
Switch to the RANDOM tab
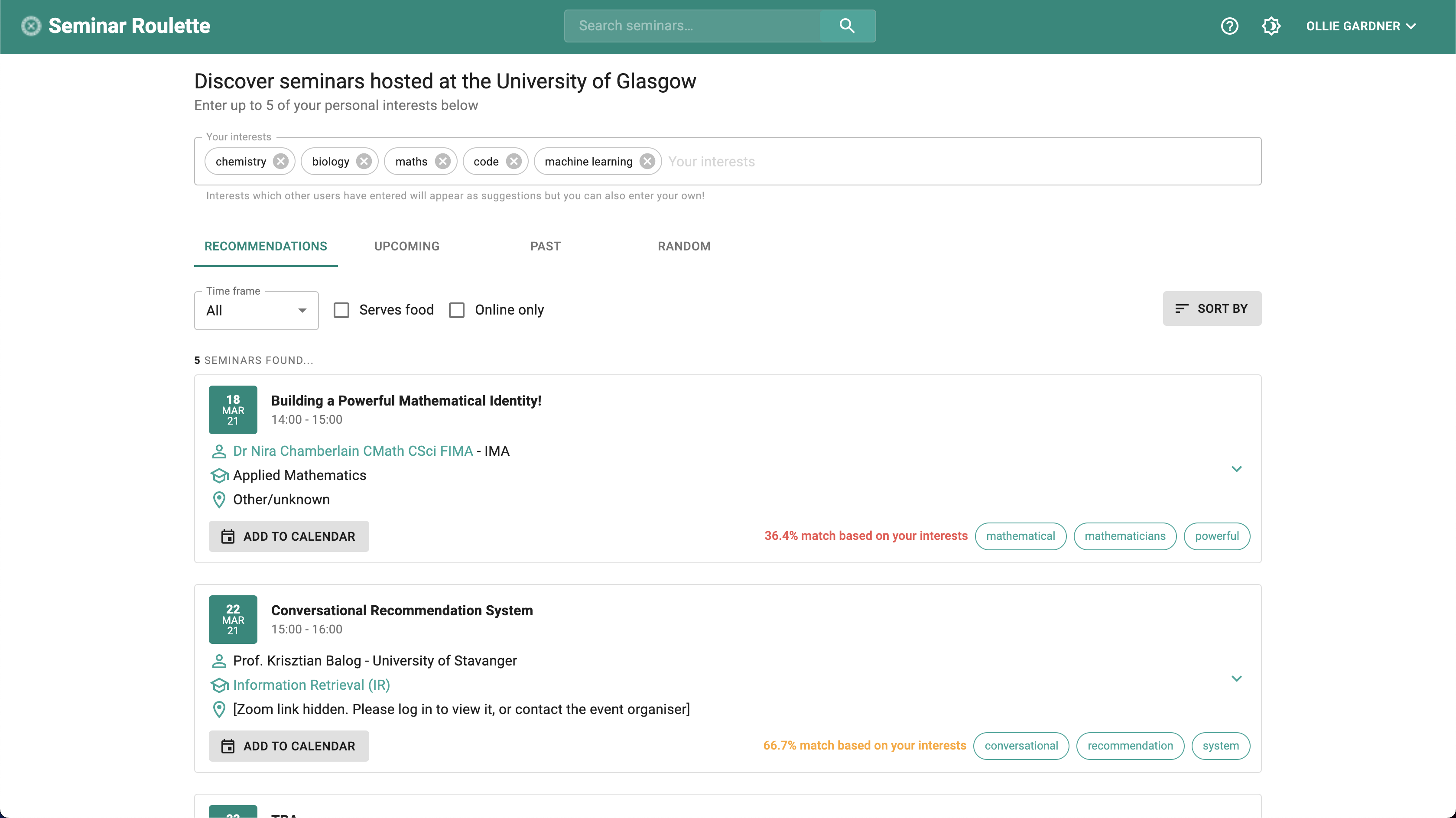[x=684, y=246]
